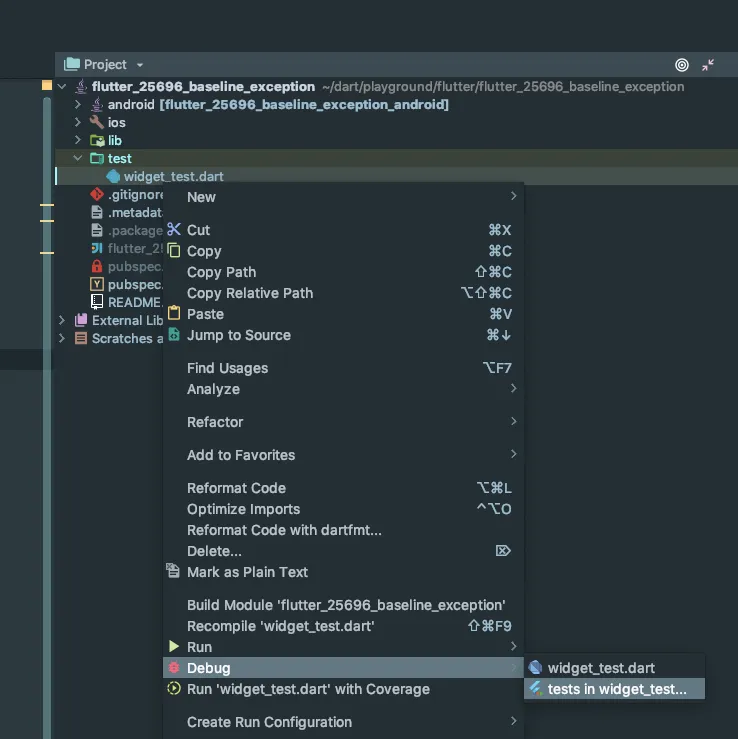Image resolution: width=738 pixels, height=739 pixels.
Task: Select Mark as Plain Text
Action: pyautogui.click(x=343, y=572)
